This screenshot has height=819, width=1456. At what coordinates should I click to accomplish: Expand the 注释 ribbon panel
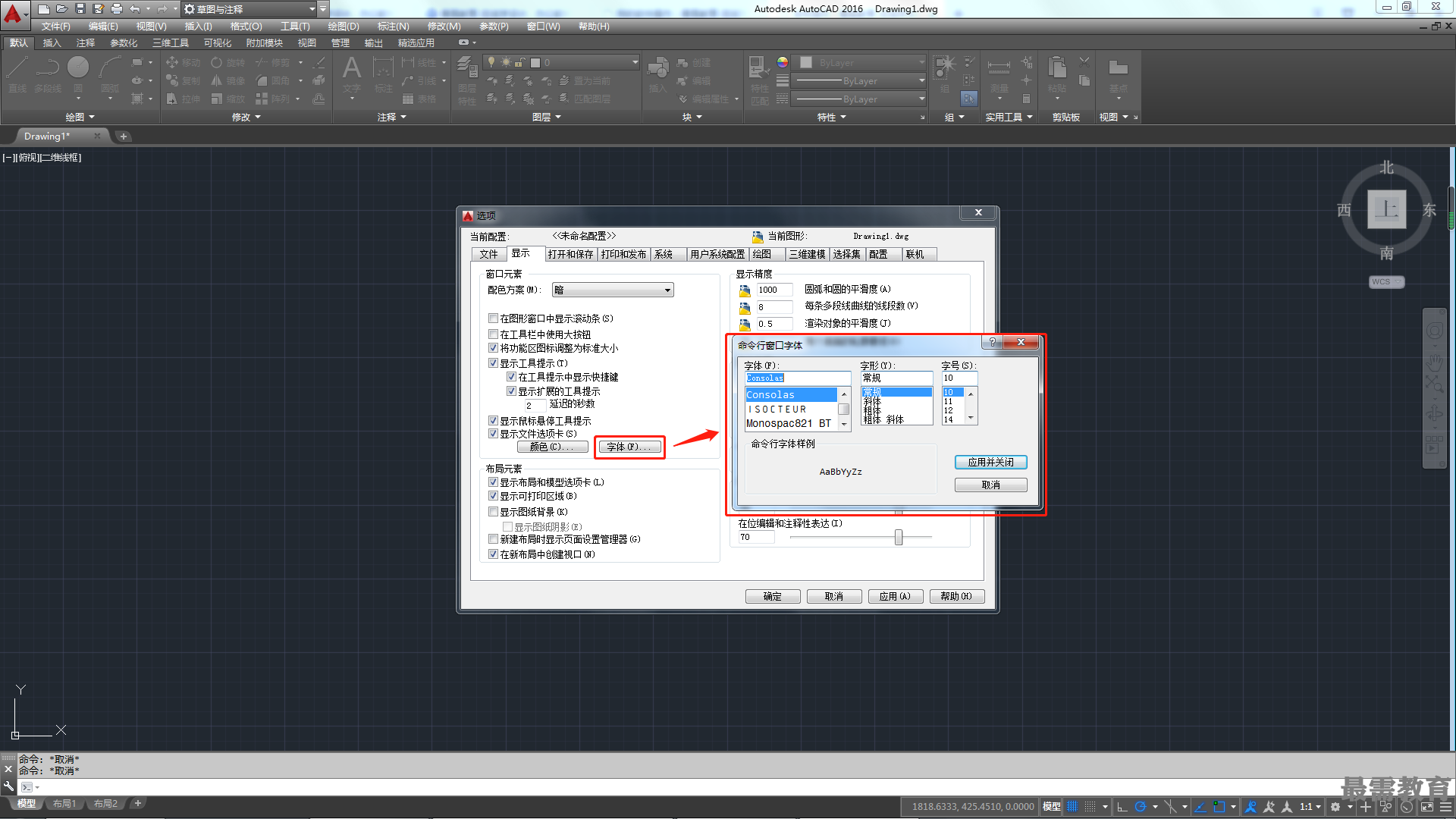point(392,117)
